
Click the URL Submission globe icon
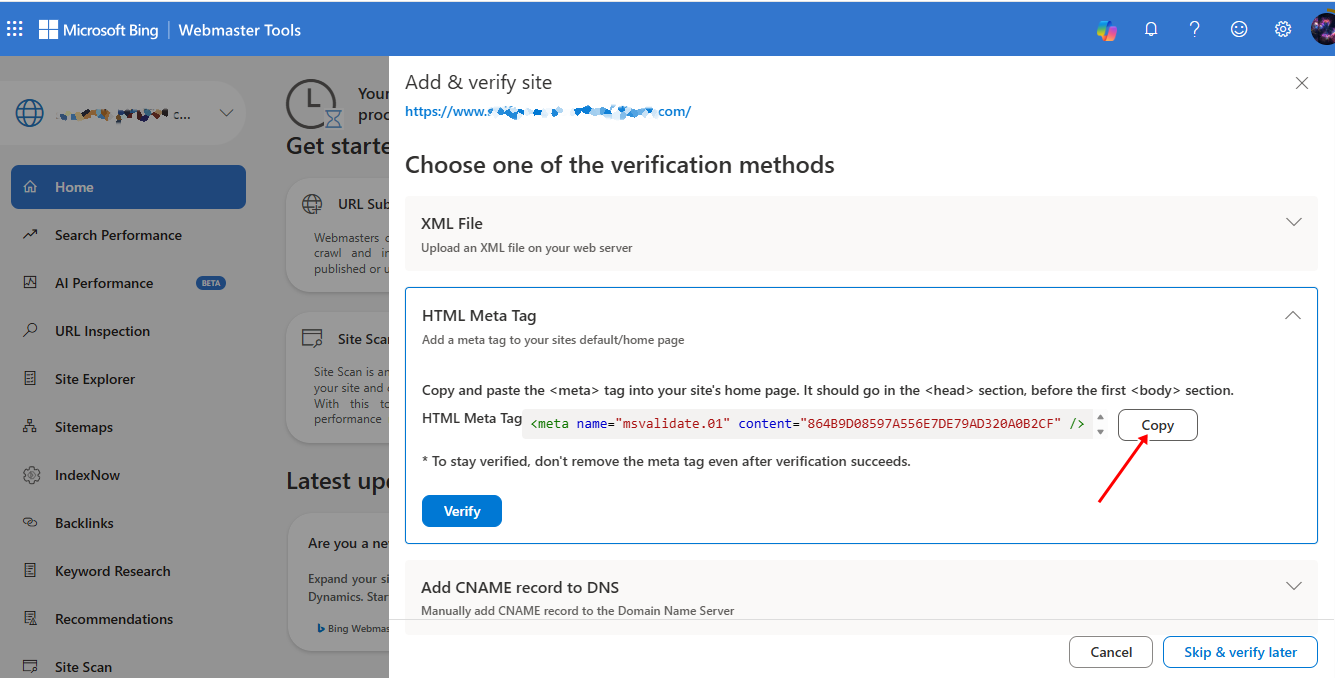313,204
